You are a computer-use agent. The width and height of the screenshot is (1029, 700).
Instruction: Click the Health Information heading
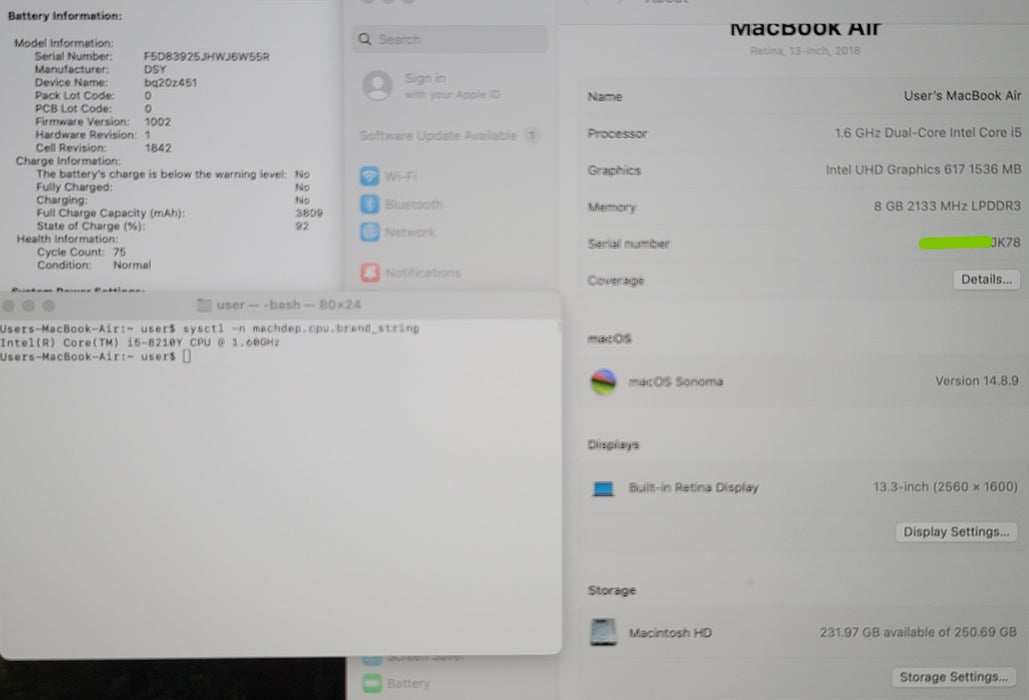[x=67, y=239]
